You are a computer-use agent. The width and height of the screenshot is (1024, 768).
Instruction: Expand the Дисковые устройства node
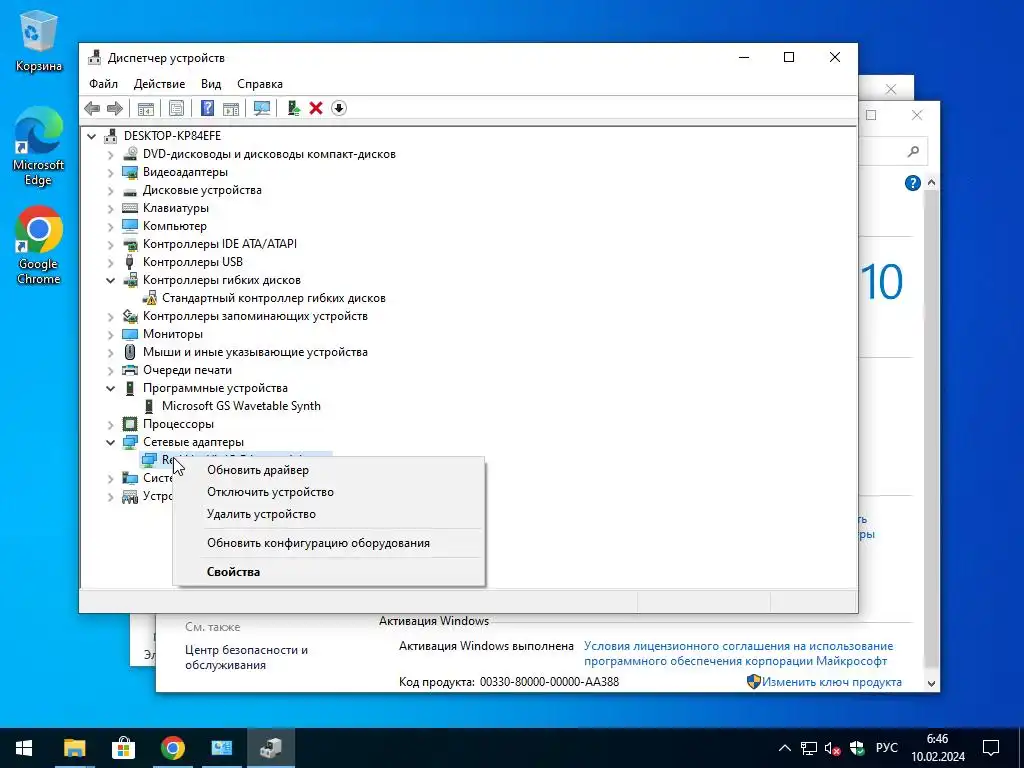click(x=110, y=191)
